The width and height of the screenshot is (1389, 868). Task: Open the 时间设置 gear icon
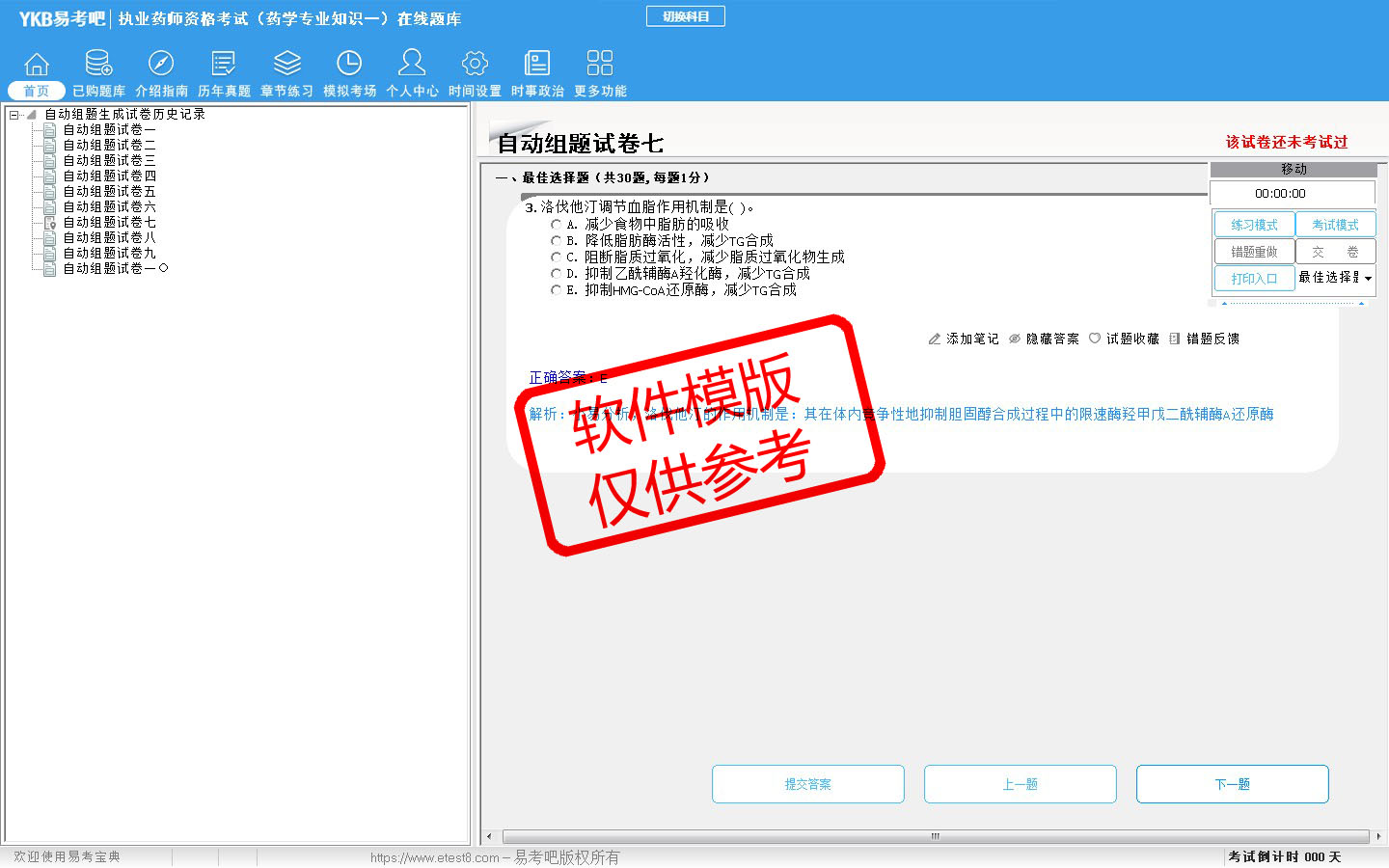[475, 65]
